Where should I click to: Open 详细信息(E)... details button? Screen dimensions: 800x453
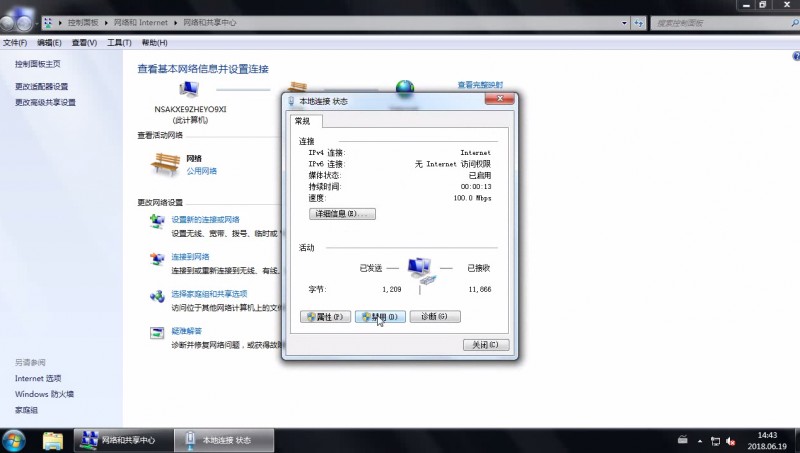(342, 214)
